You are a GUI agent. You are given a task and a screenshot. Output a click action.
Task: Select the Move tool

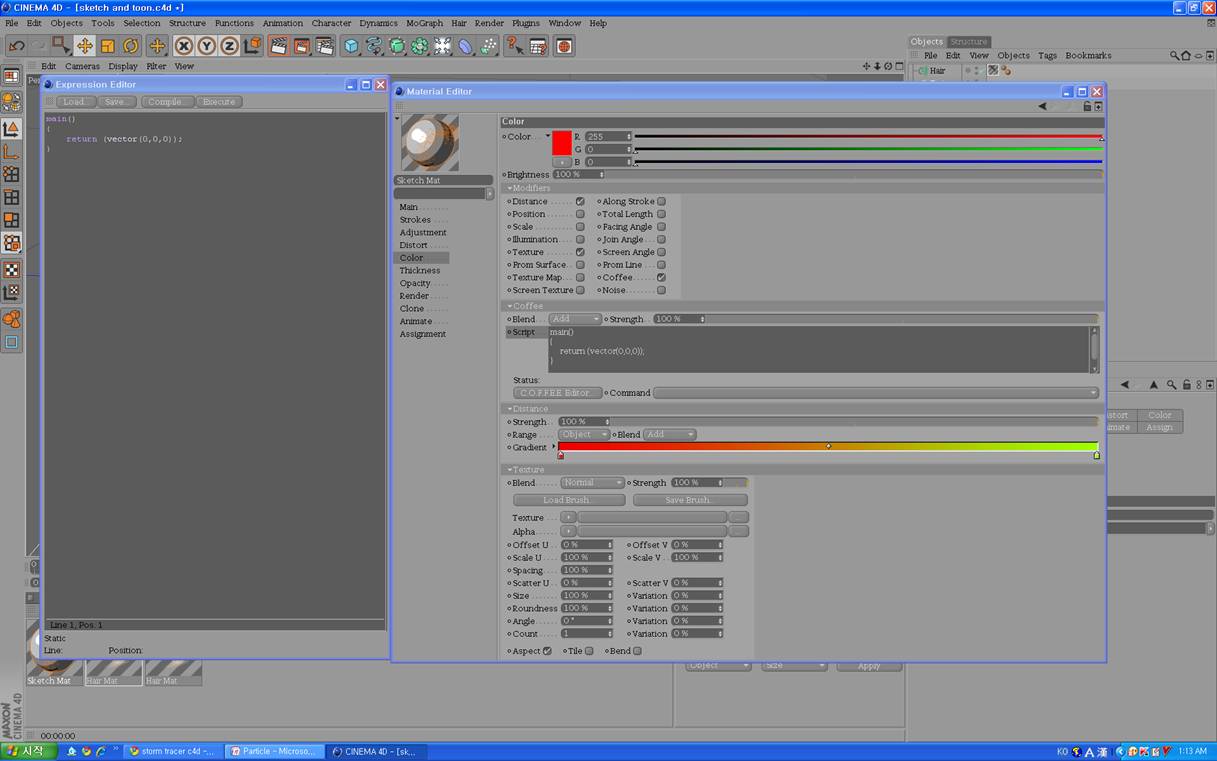85,46
